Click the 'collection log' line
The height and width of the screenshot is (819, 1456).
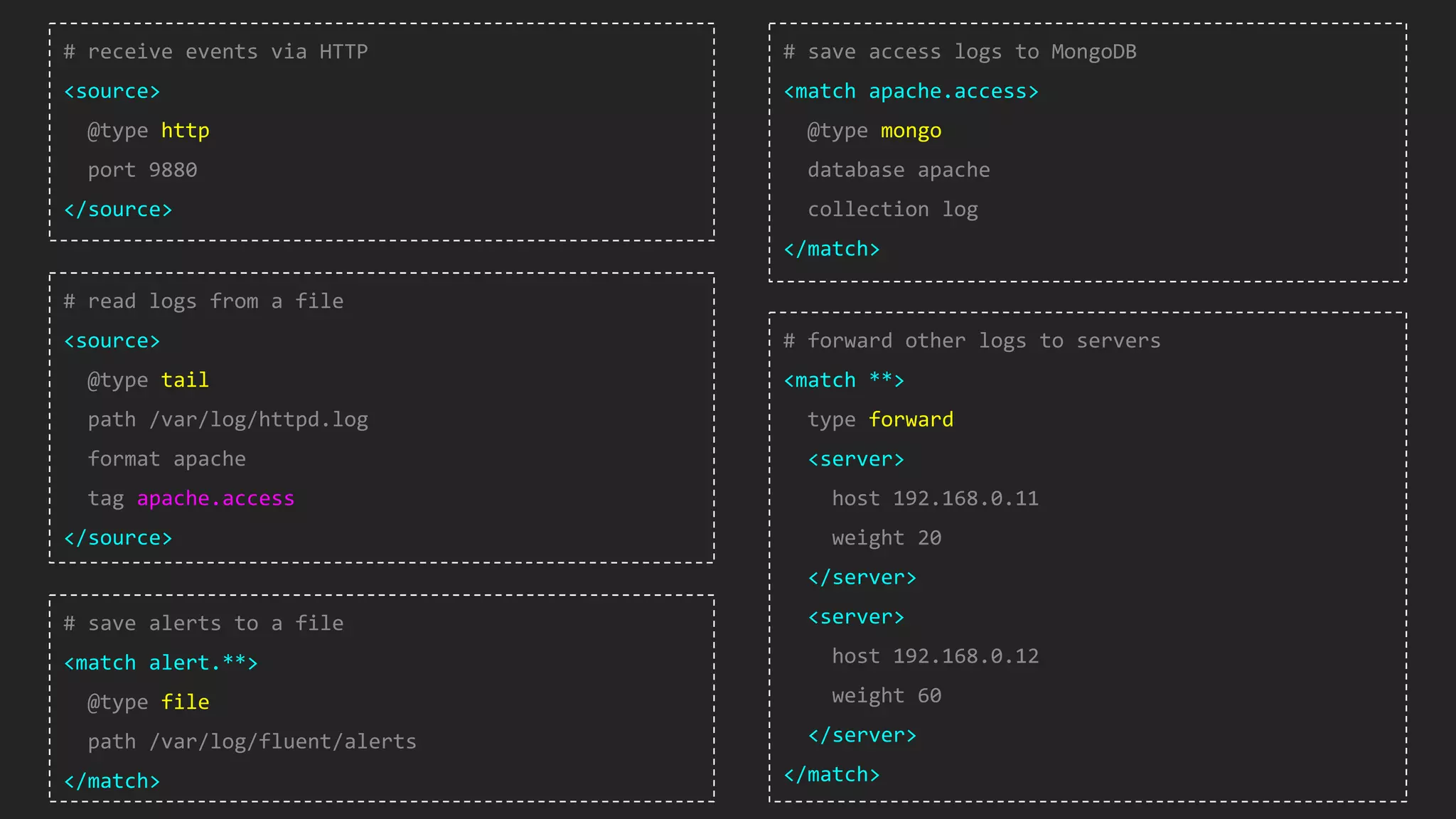pos(893,210)
